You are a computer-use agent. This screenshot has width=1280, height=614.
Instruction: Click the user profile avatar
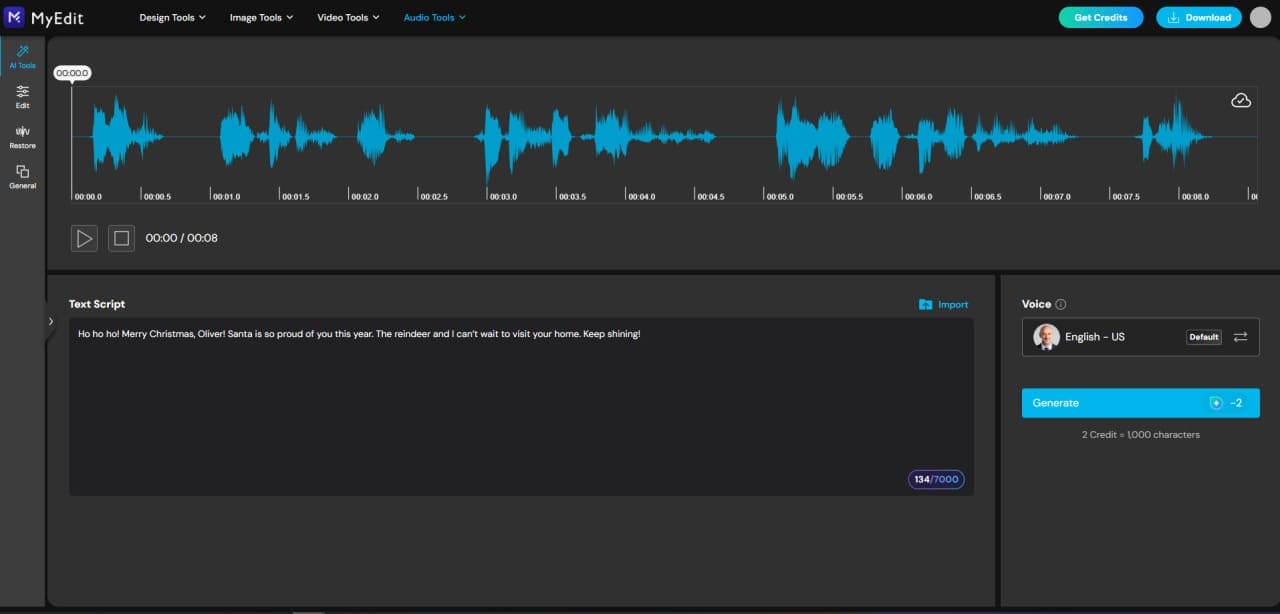pos(1260,17)
